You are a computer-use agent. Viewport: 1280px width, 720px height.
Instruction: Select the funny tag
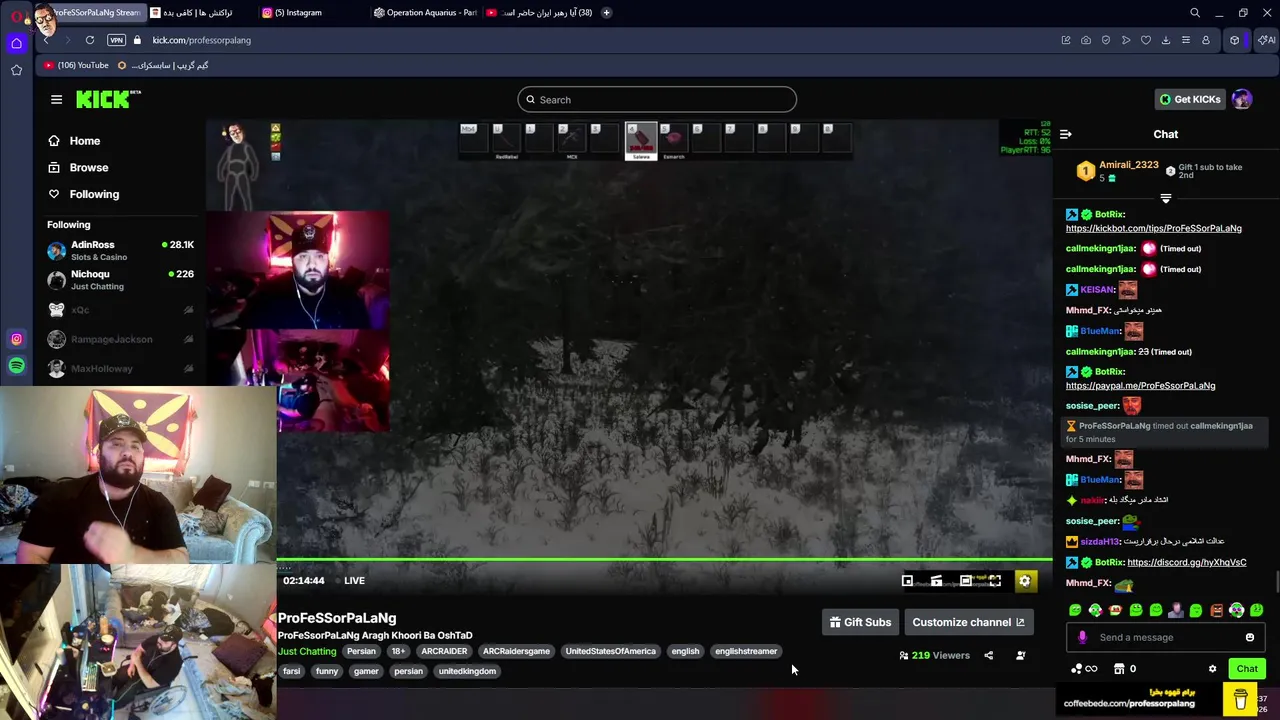click(327, 671)
